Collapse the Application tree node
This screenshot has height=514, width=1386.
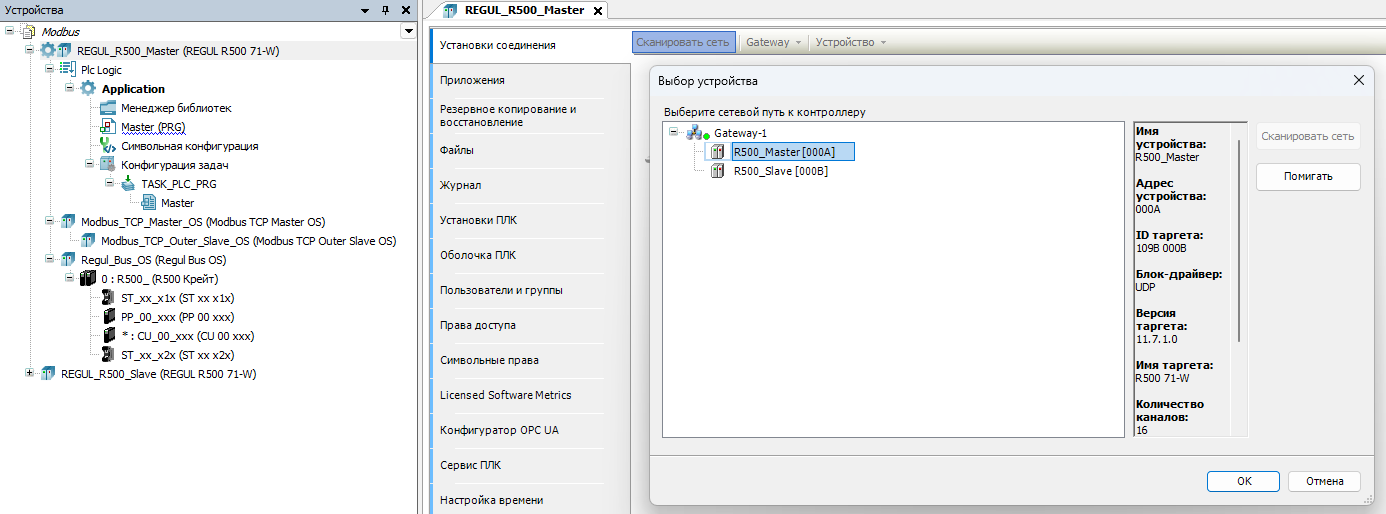coord(70,89)
